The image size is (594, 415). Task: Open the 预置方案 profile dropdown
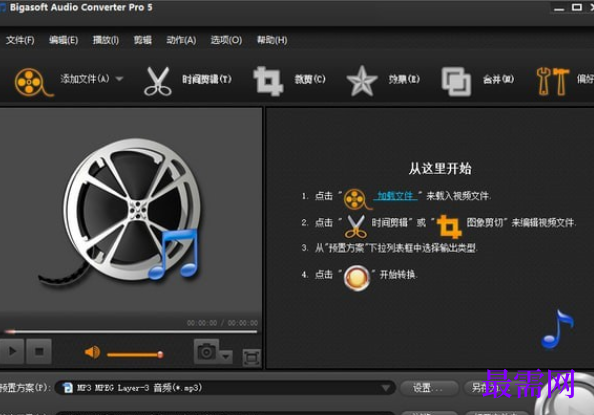pos(225,388)
